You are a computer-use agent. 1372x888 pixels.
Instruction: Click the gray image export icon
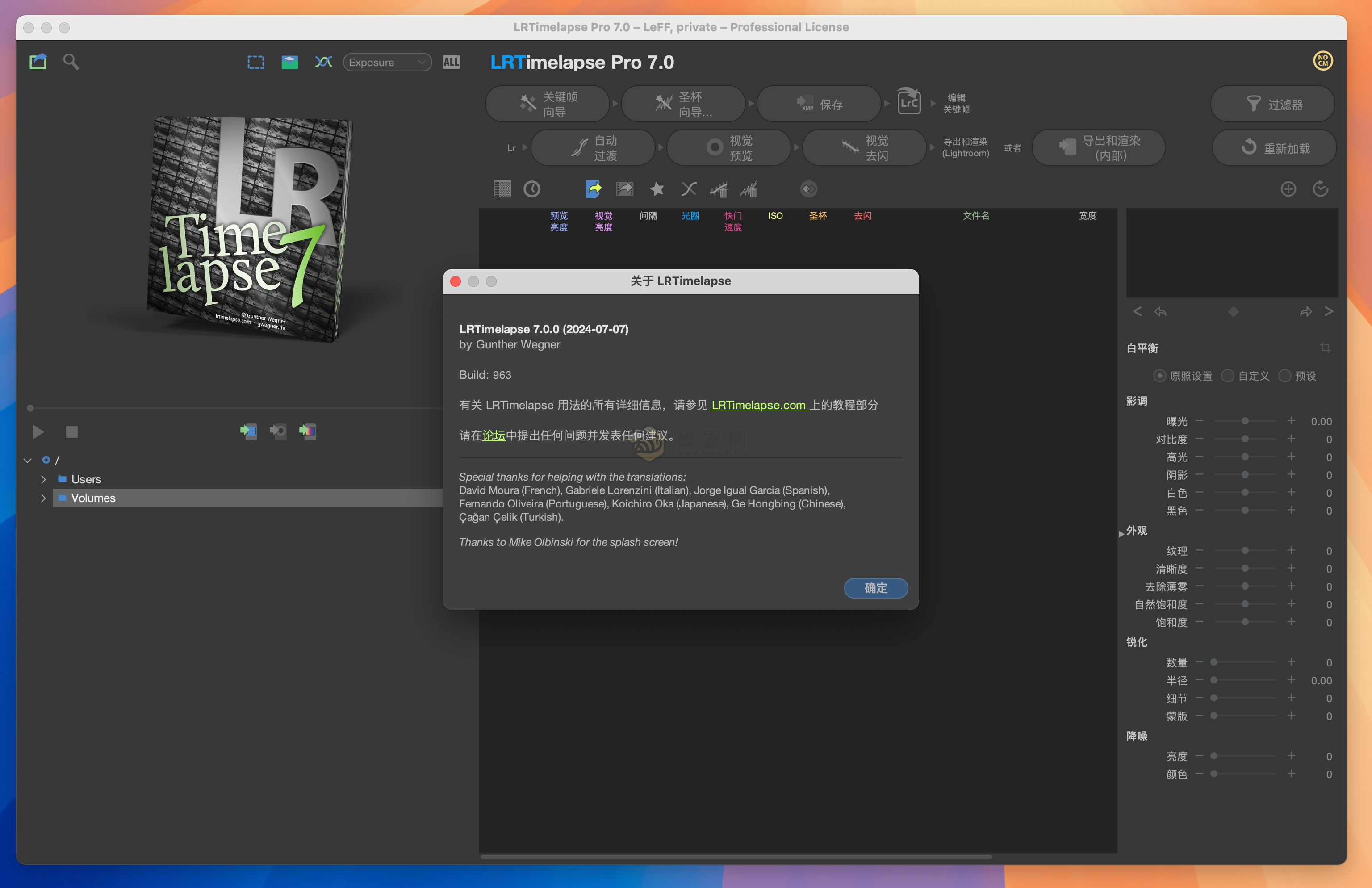624,189
